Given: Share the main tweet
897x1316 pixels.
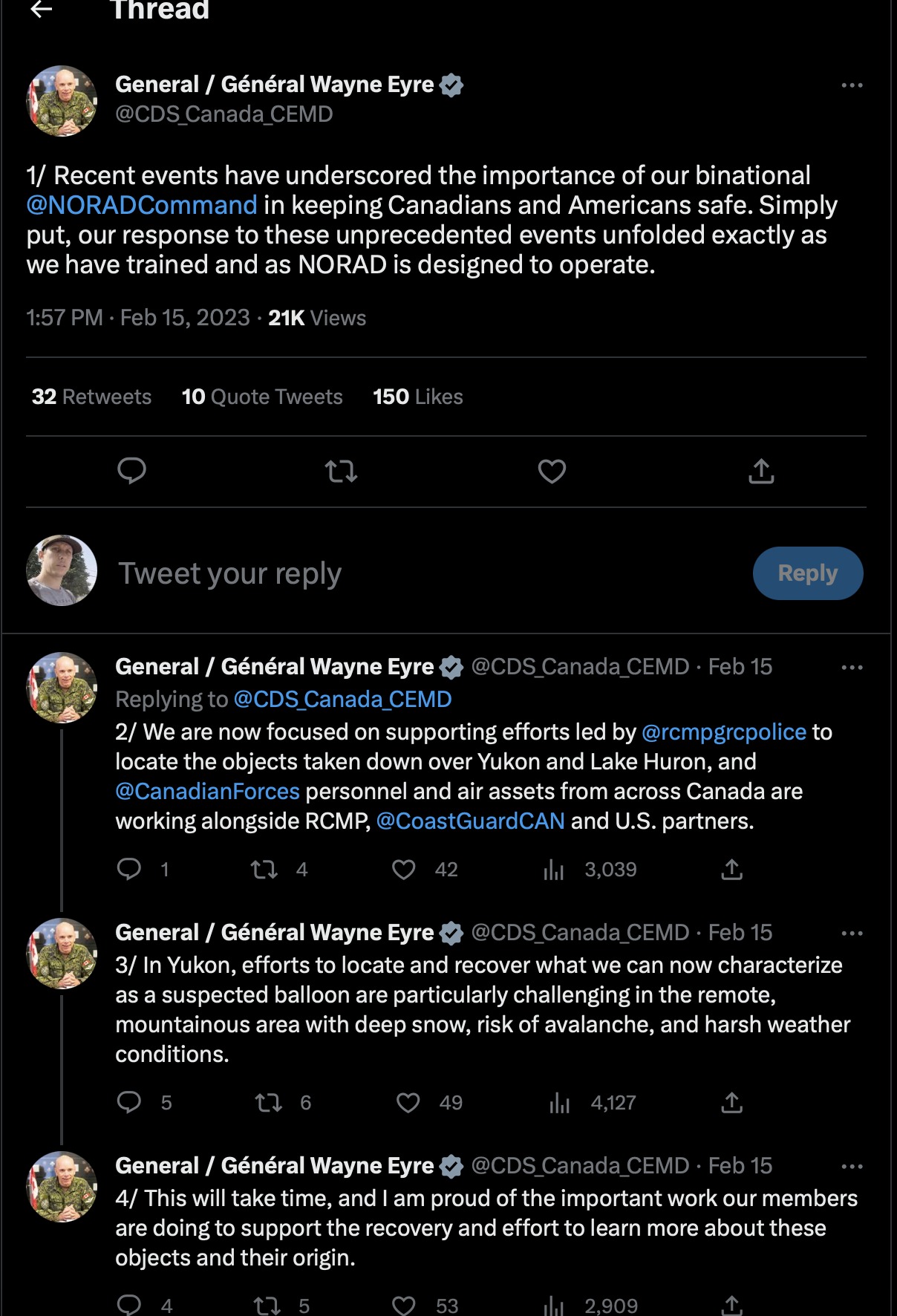Looking at the screenshot, I should (761, 471).
